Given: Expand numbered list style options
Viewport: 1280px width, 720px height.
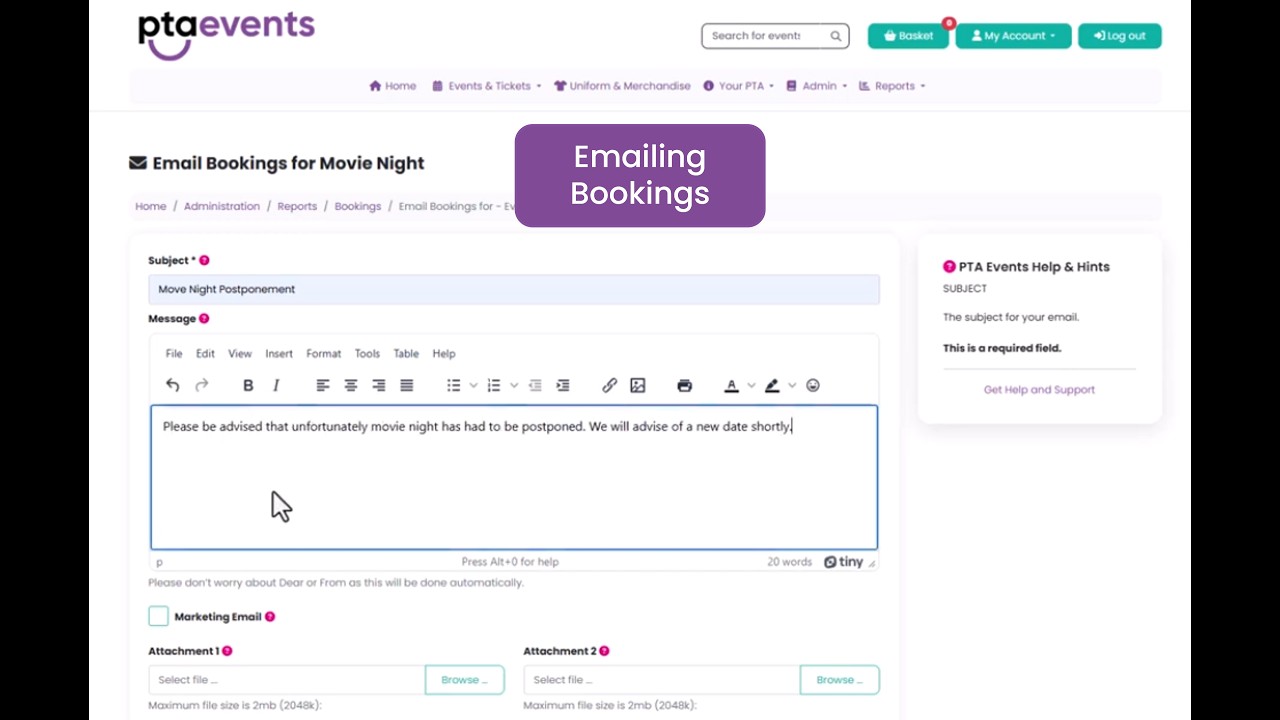Looking at the screenshot, I should tap(514, 385).
